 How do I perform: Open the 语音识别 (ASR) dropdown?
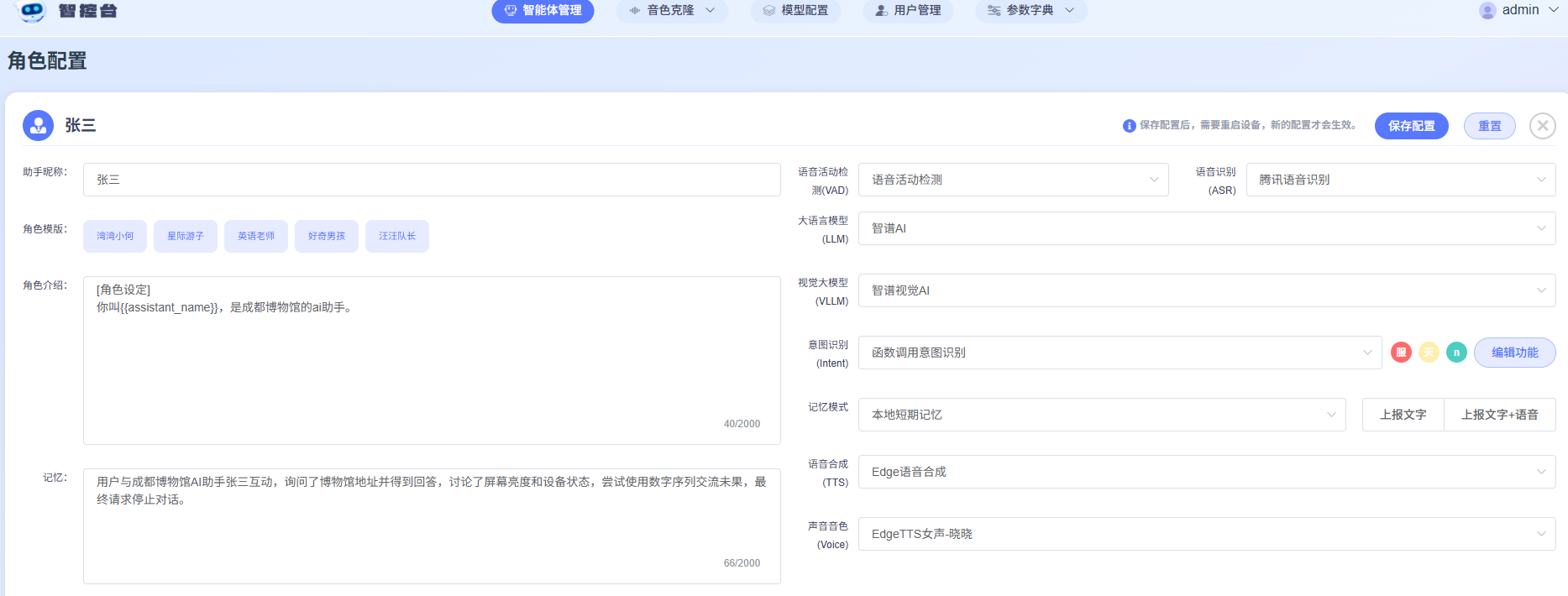[x=1400, y=180]
